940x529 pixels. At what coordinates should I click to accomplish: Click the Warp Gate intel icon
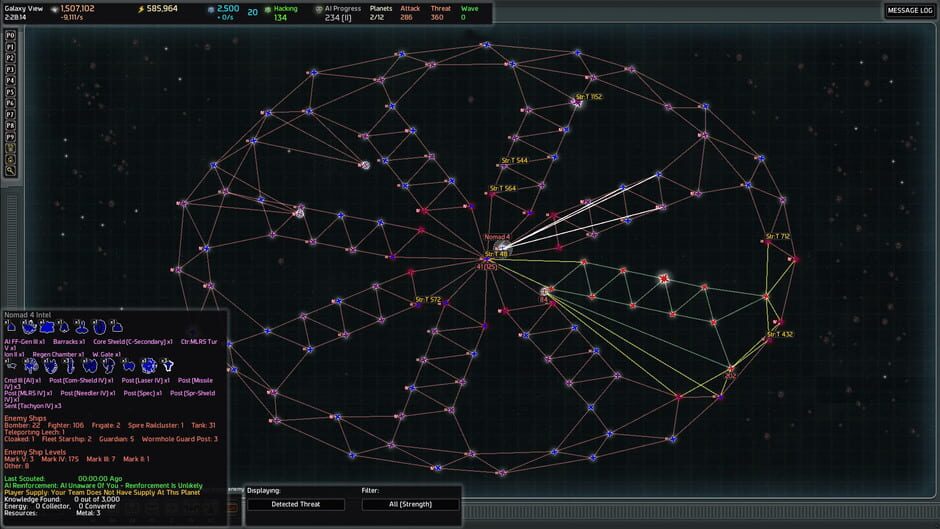118,327
